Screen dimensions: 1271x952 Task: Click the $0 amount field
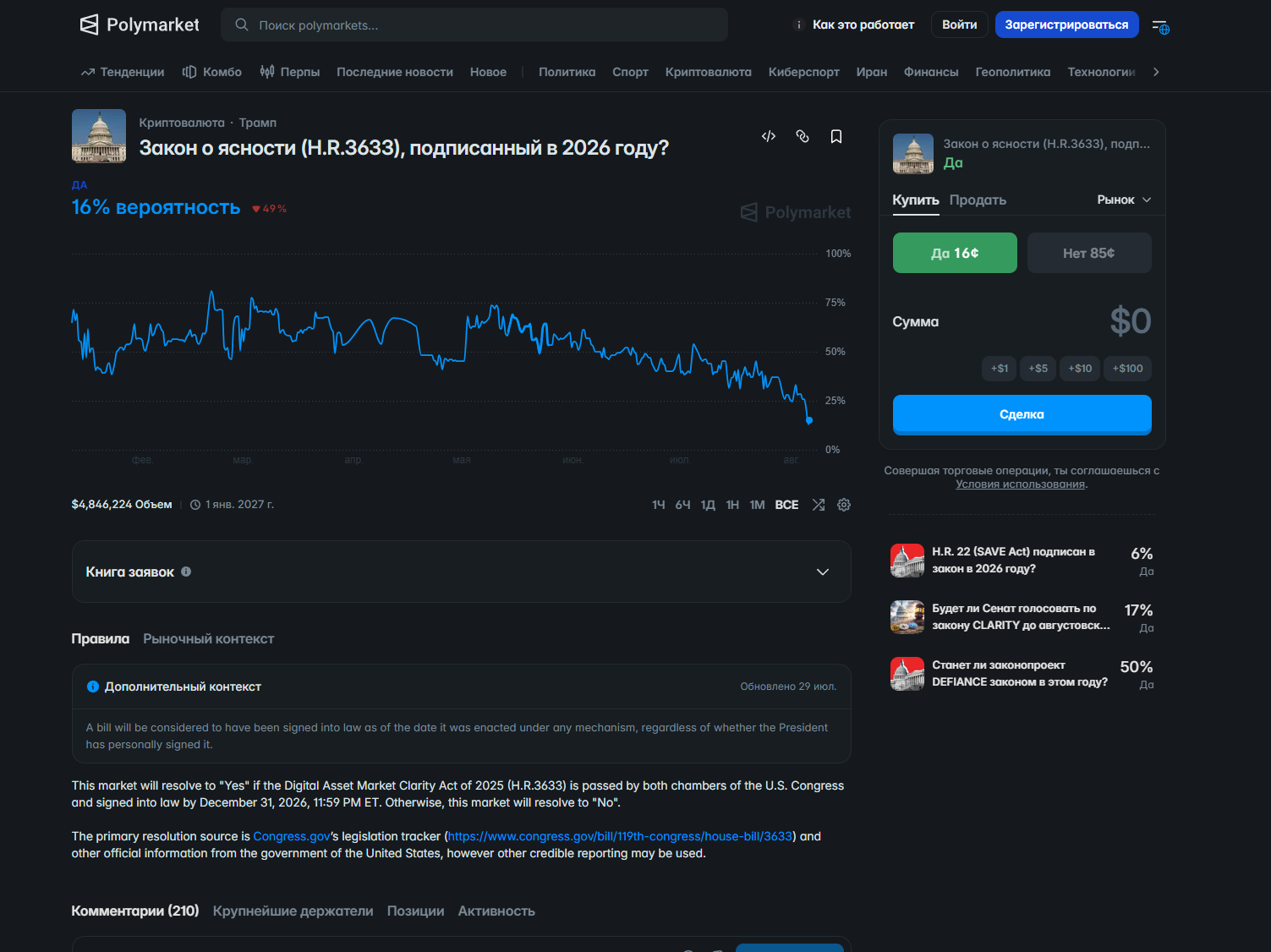1130,321
